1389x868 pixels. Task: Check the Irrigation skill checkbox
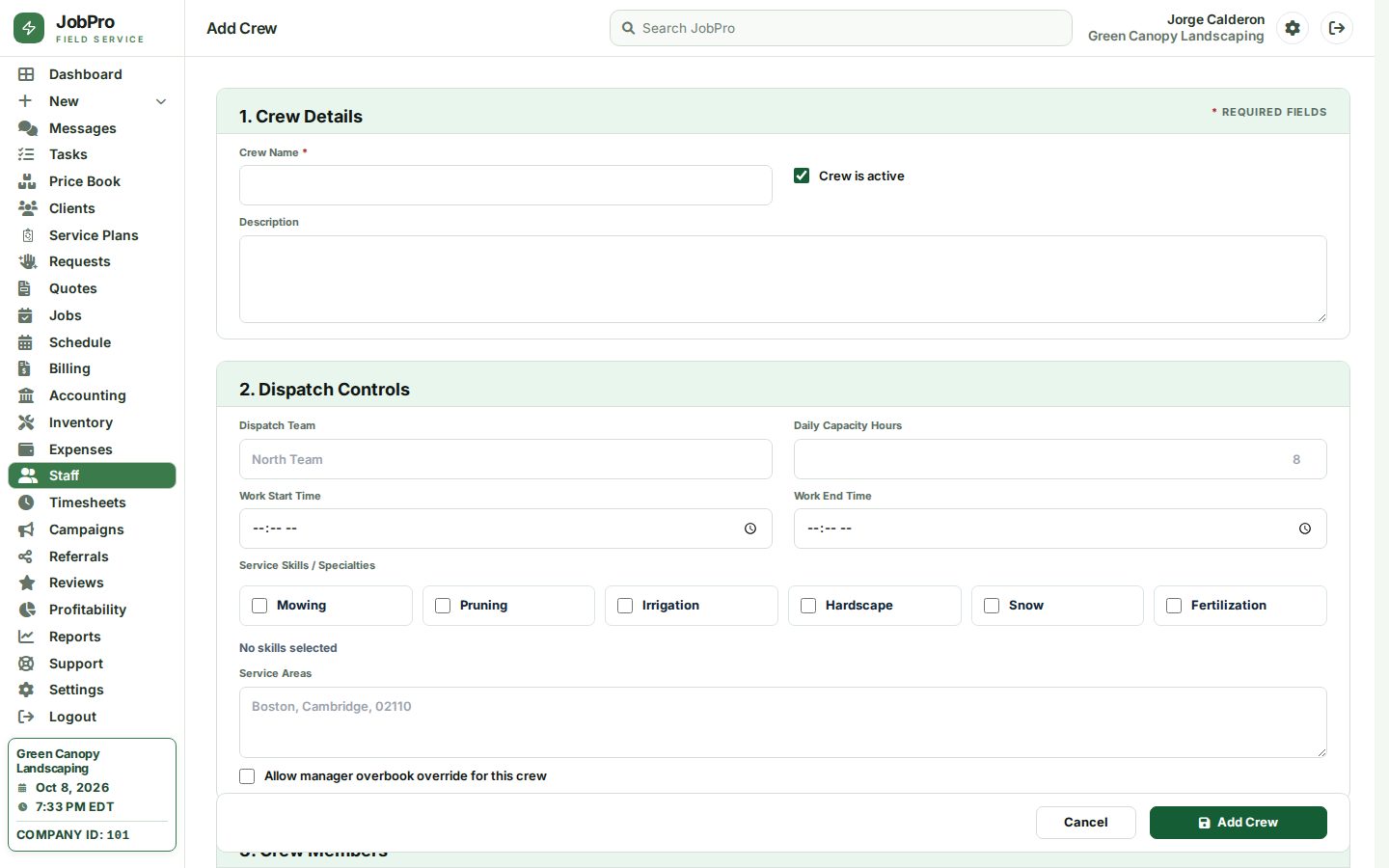pyautogui.click(x=625, y=606)
